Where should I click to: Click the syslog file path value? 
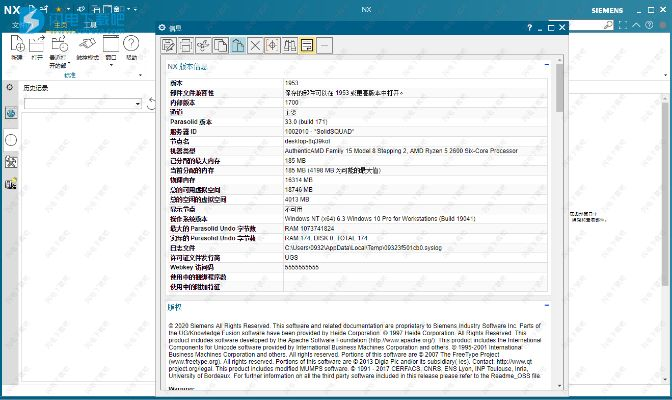pyautogui.click(x=363, y=248)
